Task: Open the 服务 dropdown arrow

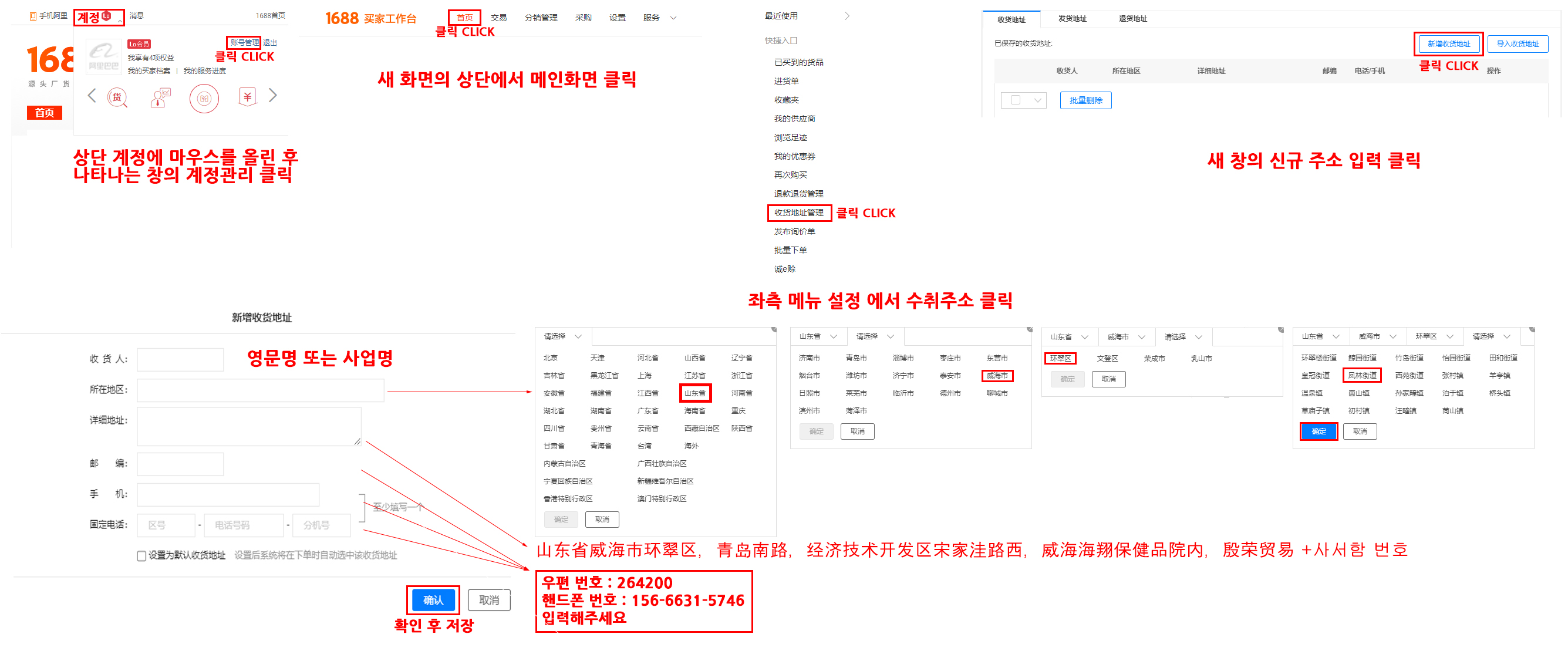Action: point(673,18)
